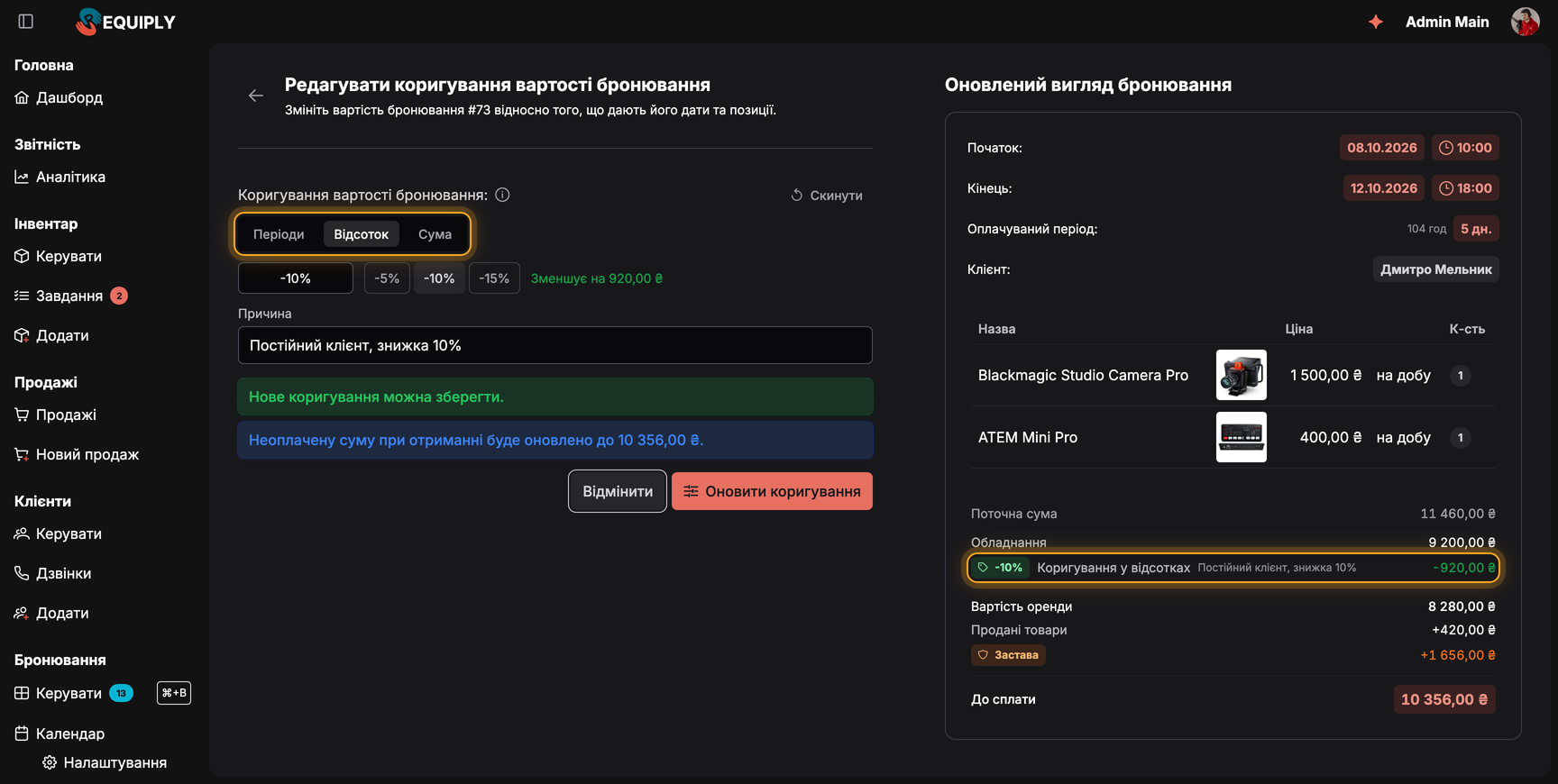Click the Blackmagic Studio Camera Pro thumbnail
The width and height of the screenshot is (1558, 784).
[x=1242, y=375]
